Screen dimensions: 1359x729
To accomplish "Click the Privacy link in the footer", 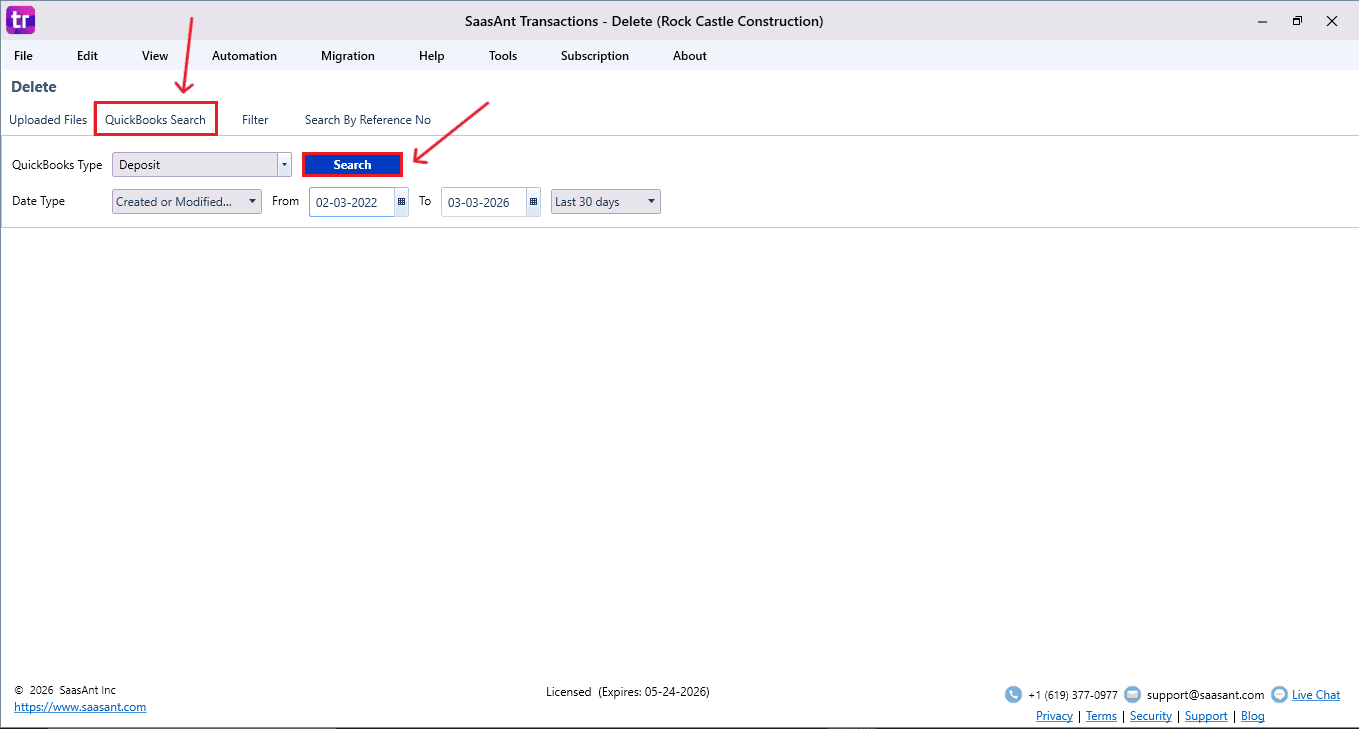I will [1054, 716].
